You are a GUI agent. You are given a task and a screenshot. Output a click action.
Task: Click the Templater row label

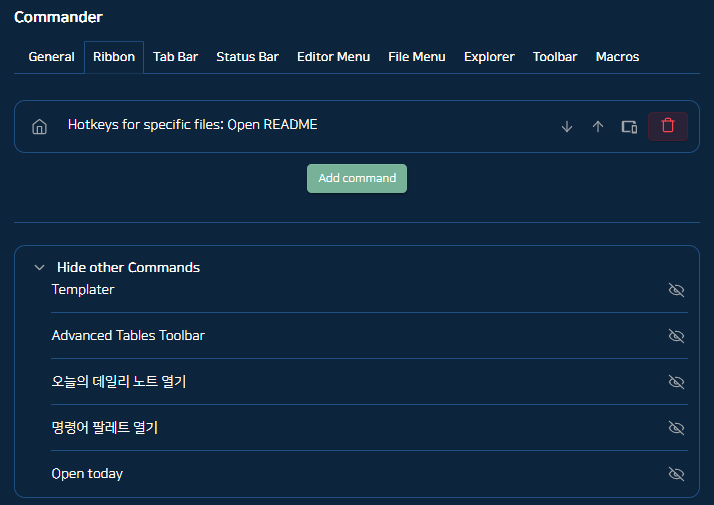pyautogui.click(x=83, y=290)
